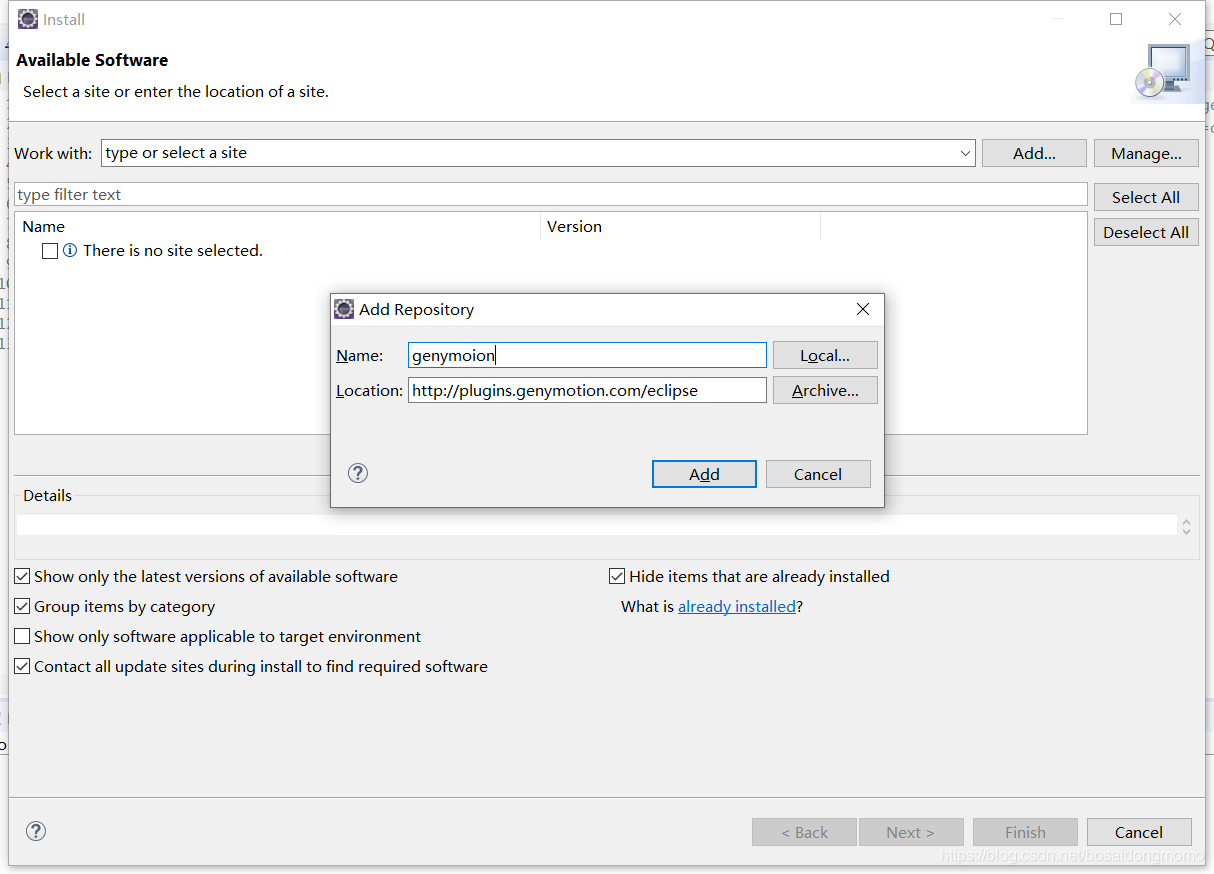The width and height of the screenshot is (1214, 874).
Task: Click the Archive... button
Action: tap(825, 390)
